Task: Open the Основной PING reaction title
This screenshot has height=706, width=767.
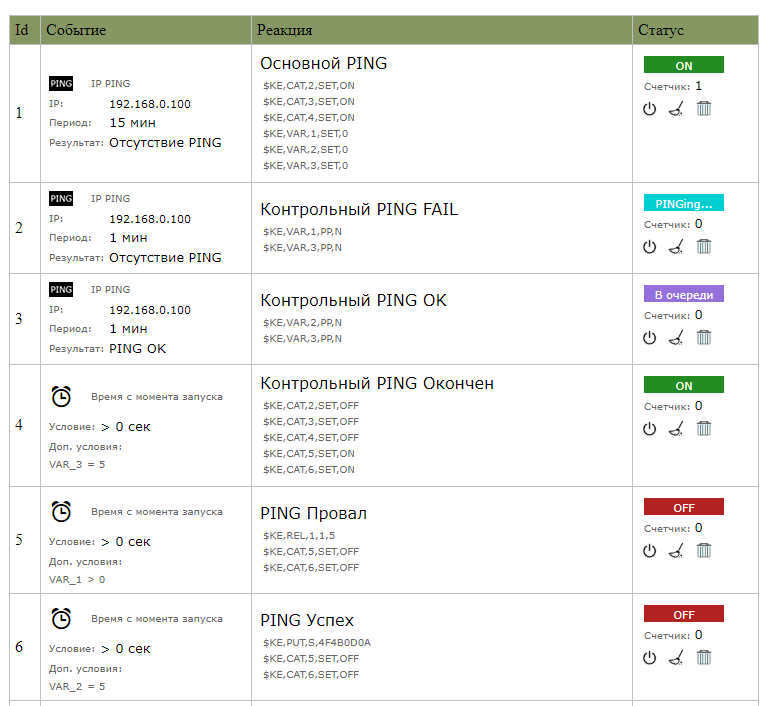Action: click(323, 63)
